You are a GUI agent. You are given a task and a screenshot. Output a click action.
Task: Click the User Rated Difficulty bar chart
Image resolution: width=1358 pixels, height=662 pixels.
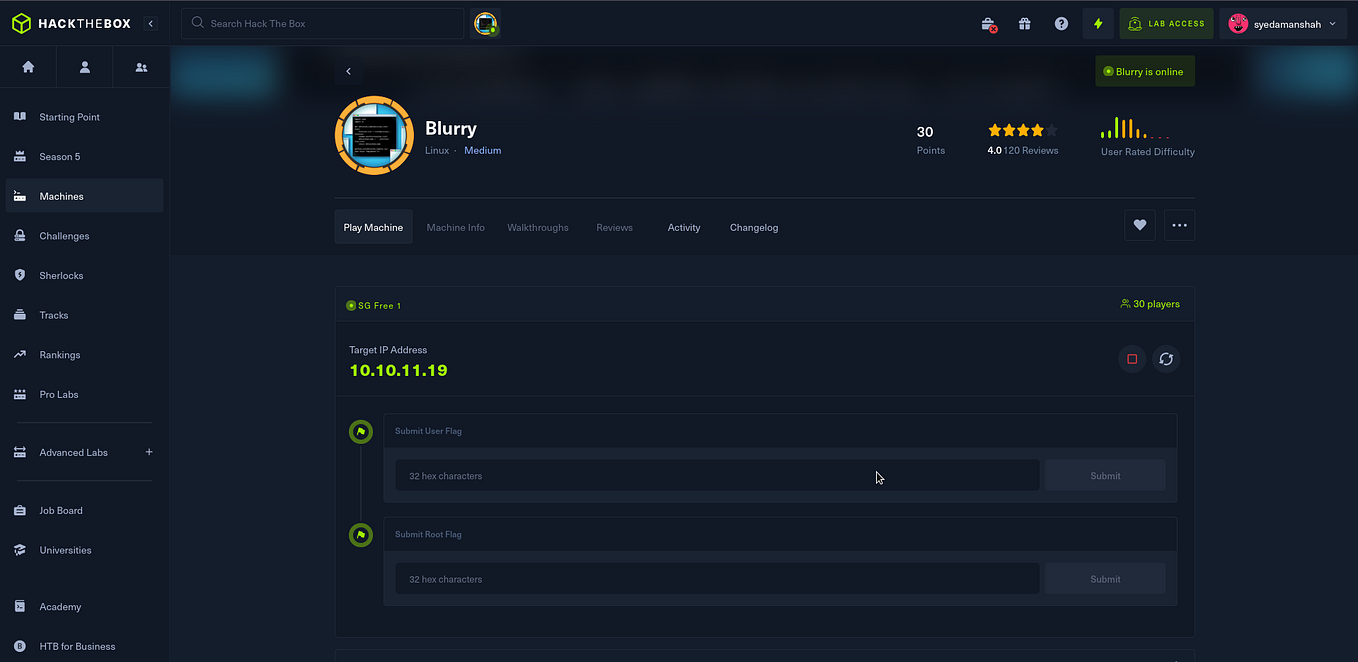click(1135, 128)
